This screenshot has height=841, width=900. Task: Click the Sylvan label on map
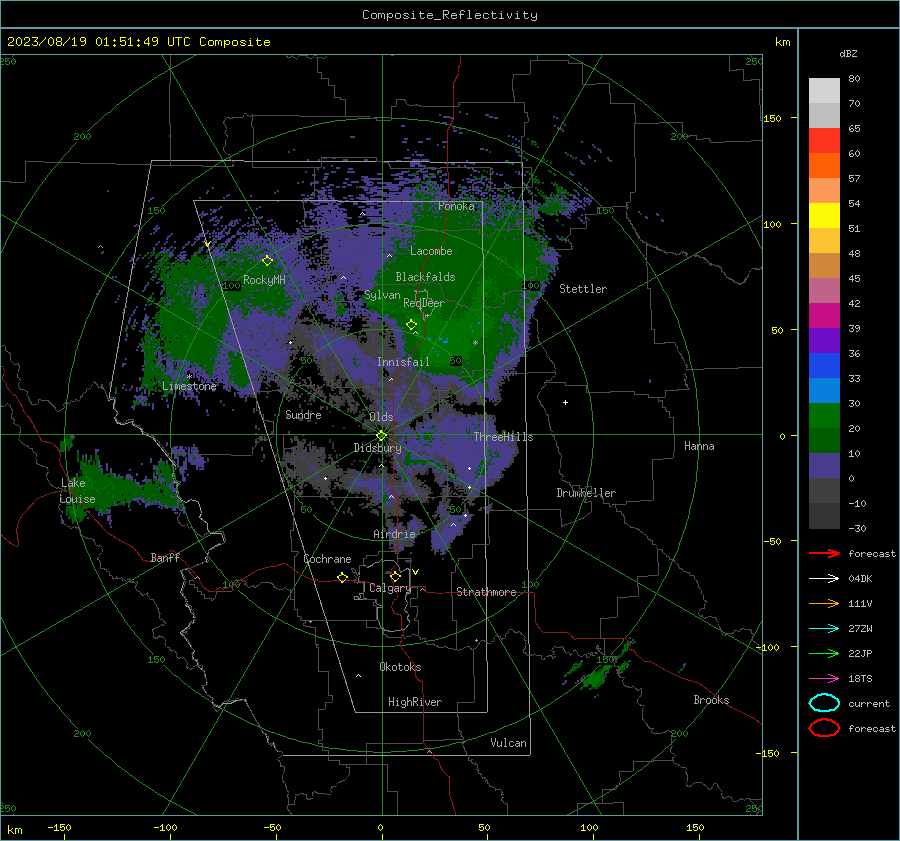coord(382,295)
